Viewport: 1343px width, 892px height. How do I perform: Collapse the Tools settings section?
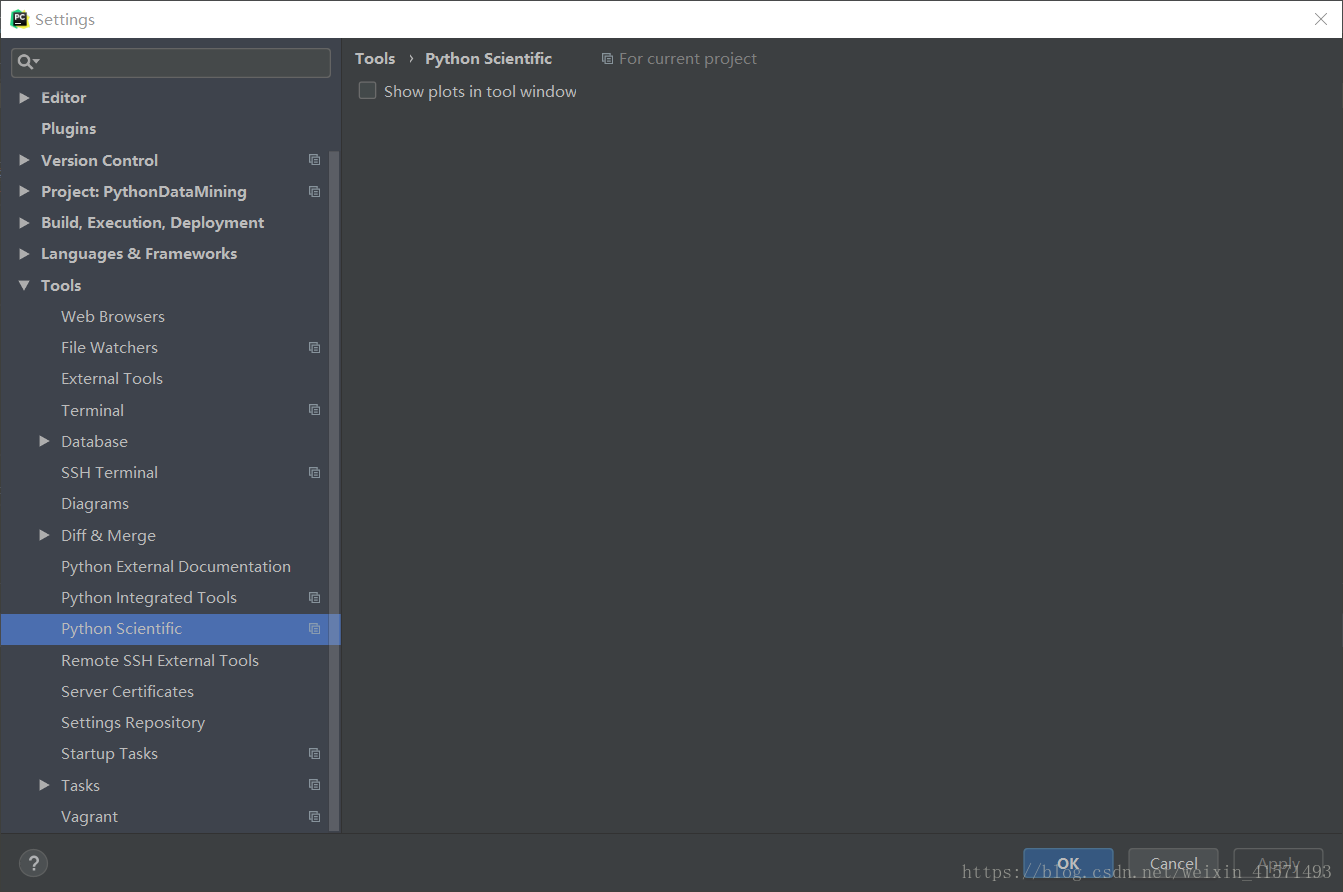coord(24,285)
